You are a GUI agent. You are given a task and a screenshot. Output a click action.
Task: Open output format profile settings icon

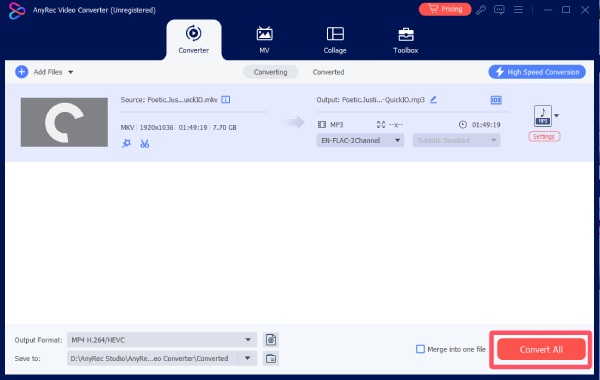pyautogui.click(x=271, y=340)
